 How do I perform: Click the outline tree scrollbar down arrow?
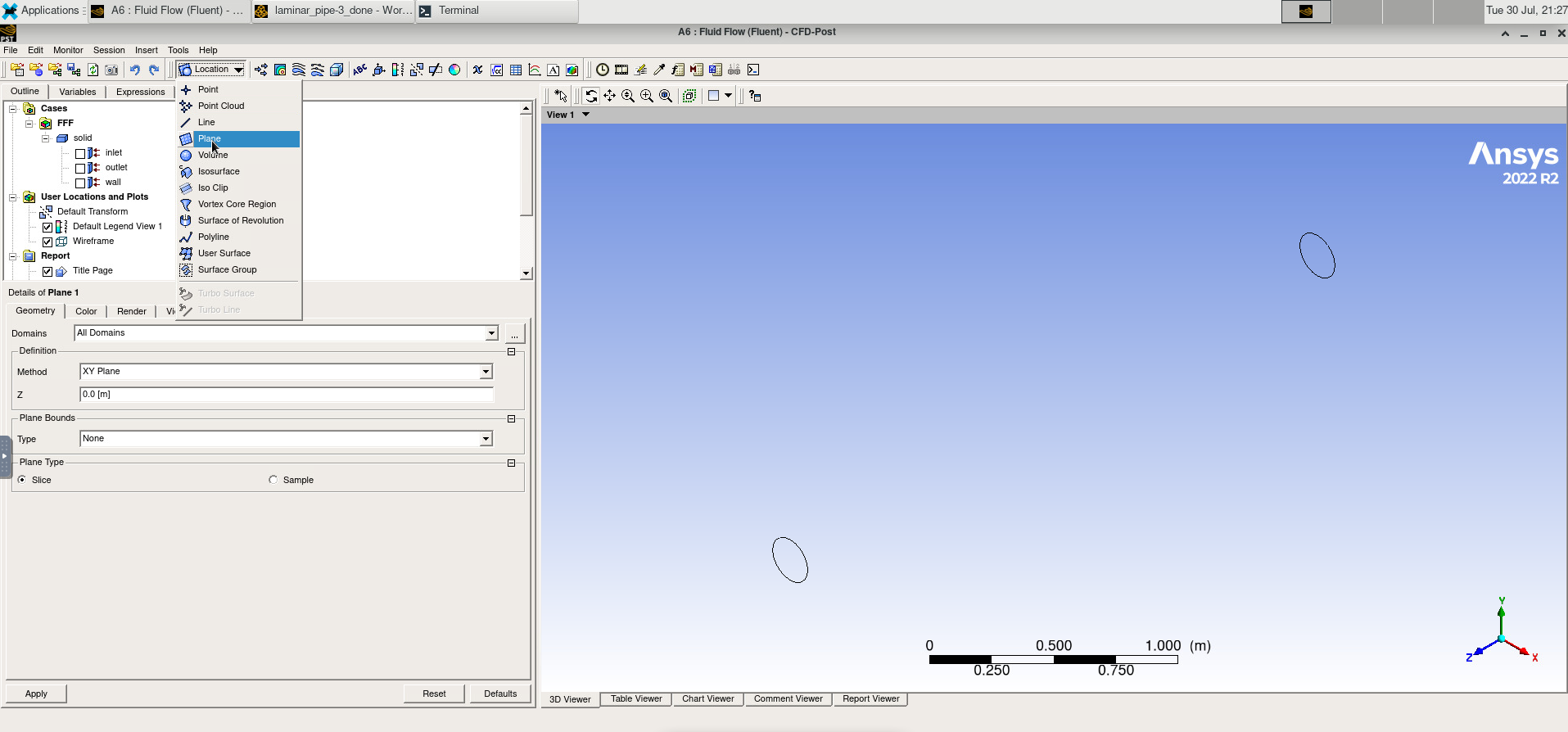point(526,273)
